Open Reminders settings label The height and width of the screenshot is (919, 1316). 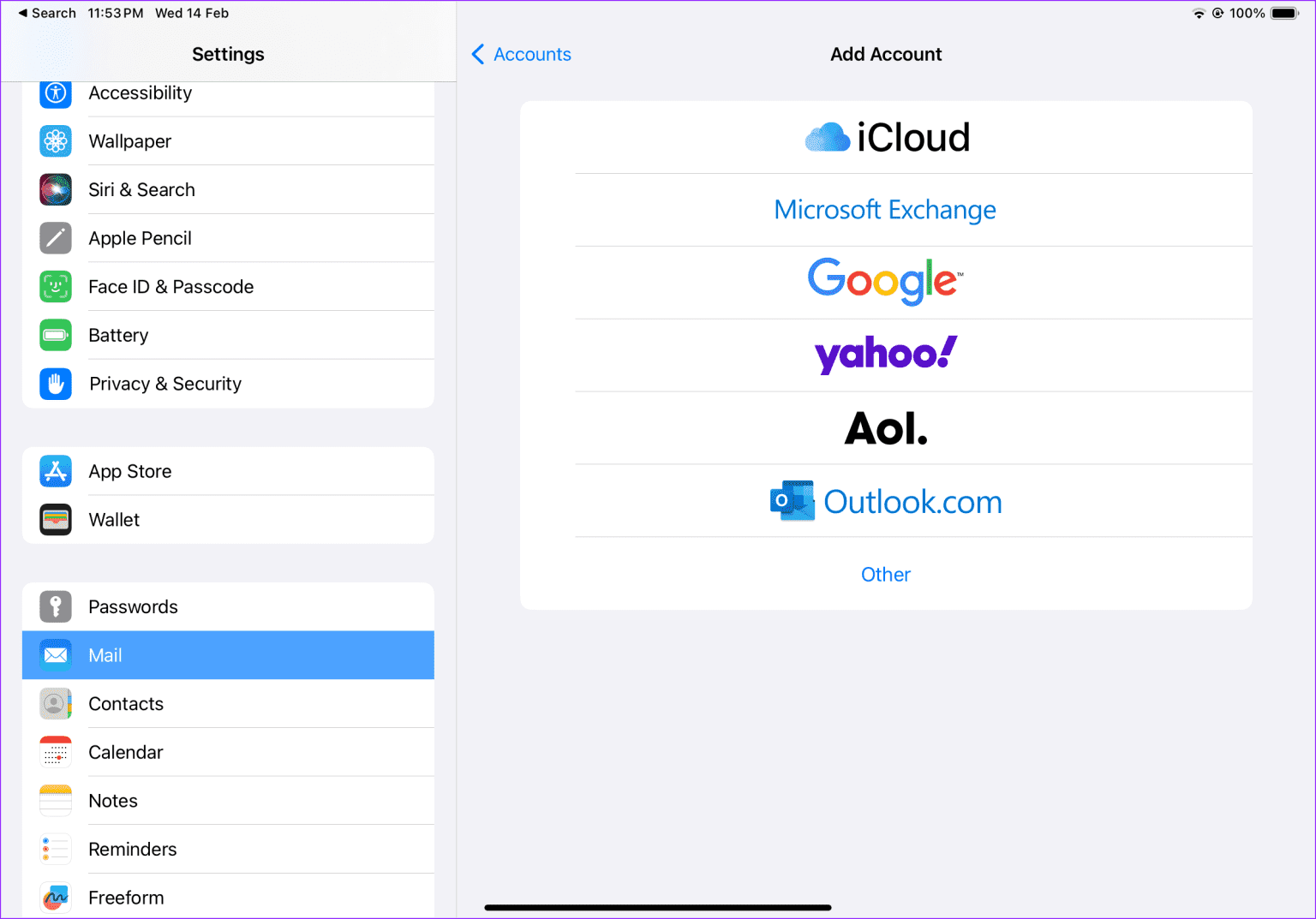(133, 849)
